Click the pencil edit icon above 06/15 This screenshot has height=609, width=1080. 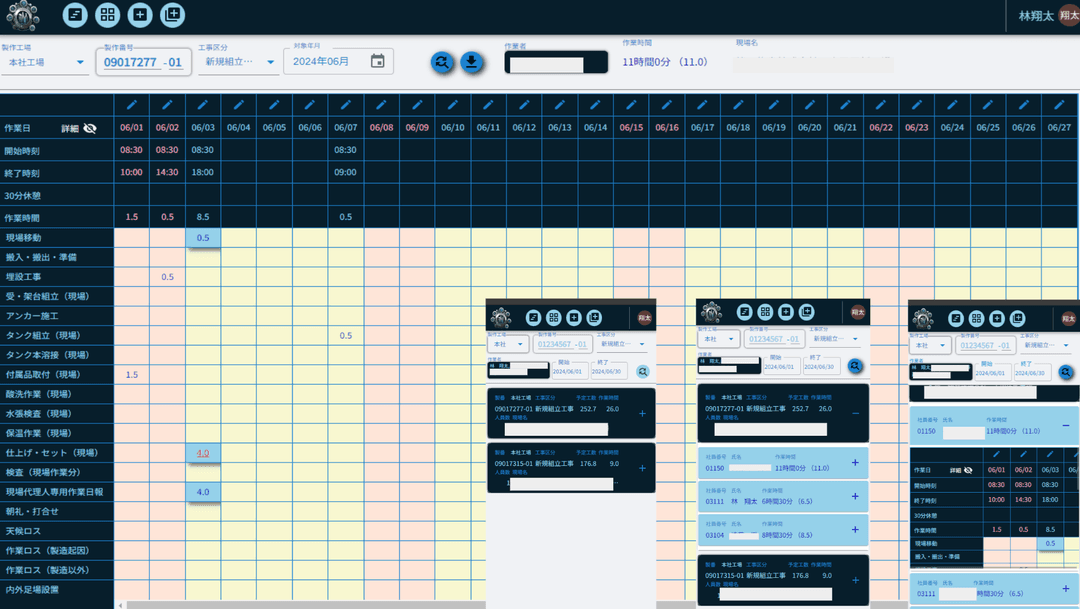click(631, 105)
